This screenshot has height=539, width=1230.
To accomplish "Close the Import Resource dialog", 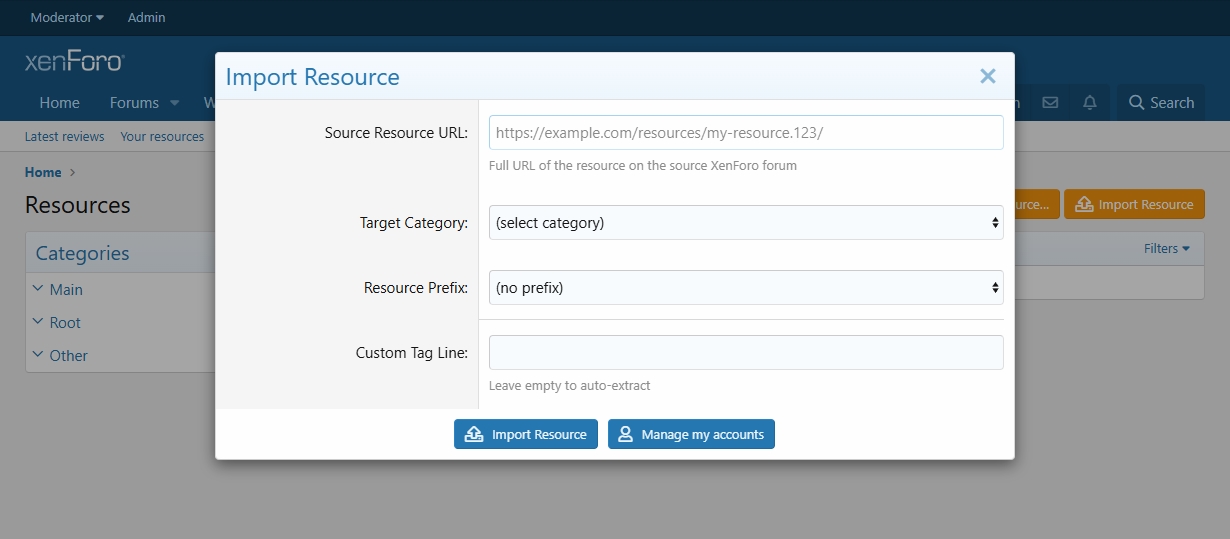I will tap(988, 76).
